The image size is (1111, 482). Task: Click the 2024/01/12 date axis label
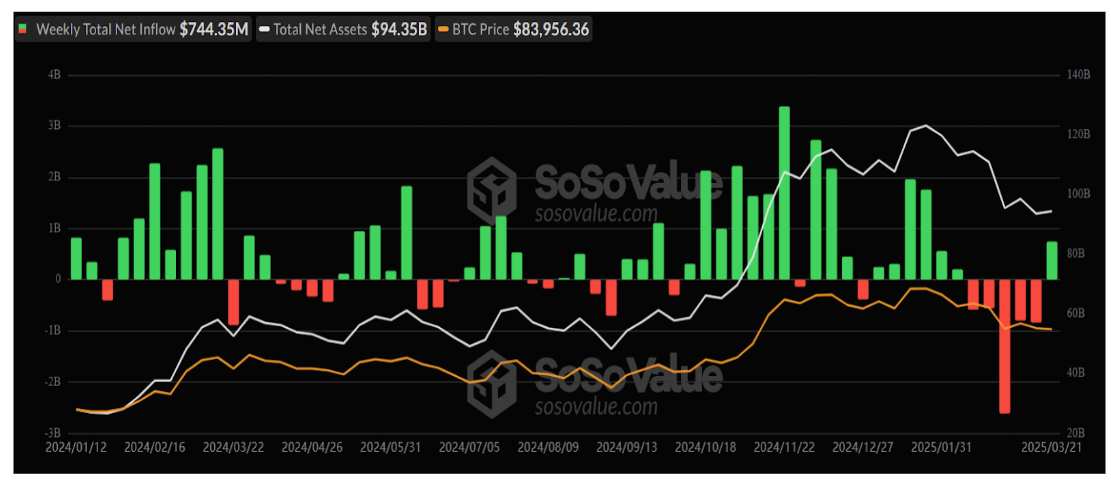pos(75,447)
